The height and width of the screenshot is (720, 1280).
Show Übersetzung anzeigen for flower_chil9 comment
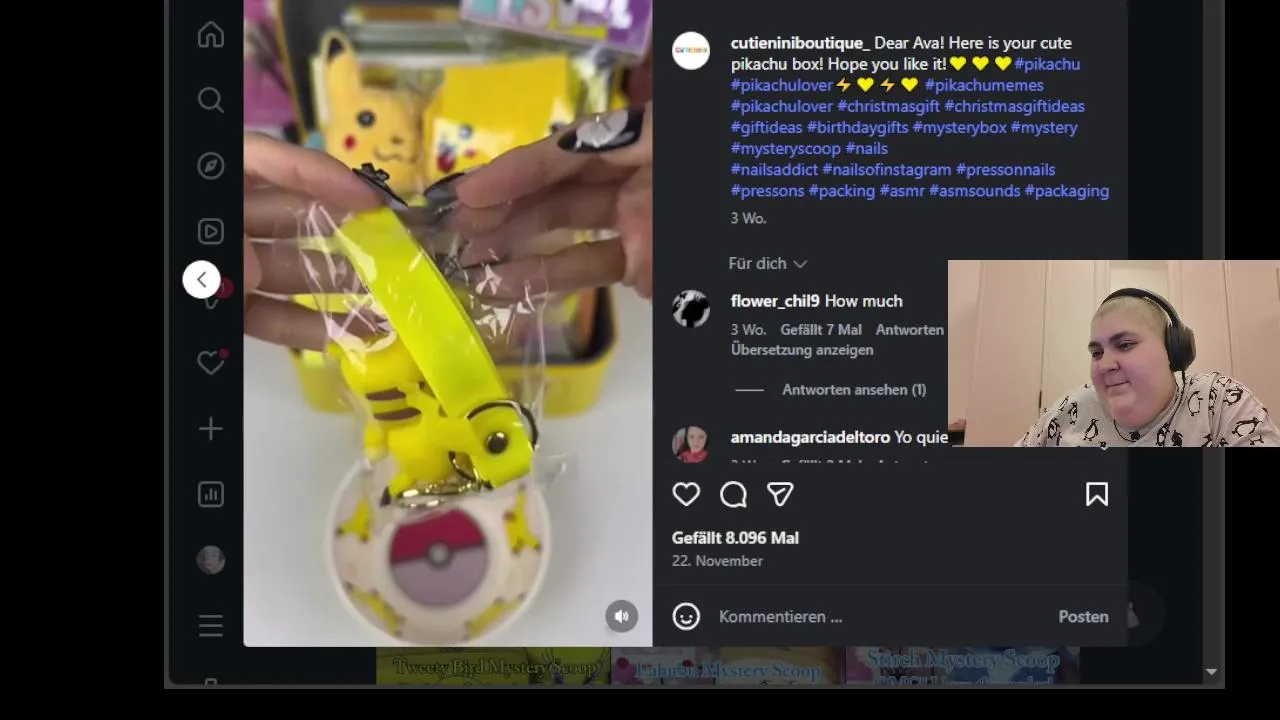tap(802, 350)
